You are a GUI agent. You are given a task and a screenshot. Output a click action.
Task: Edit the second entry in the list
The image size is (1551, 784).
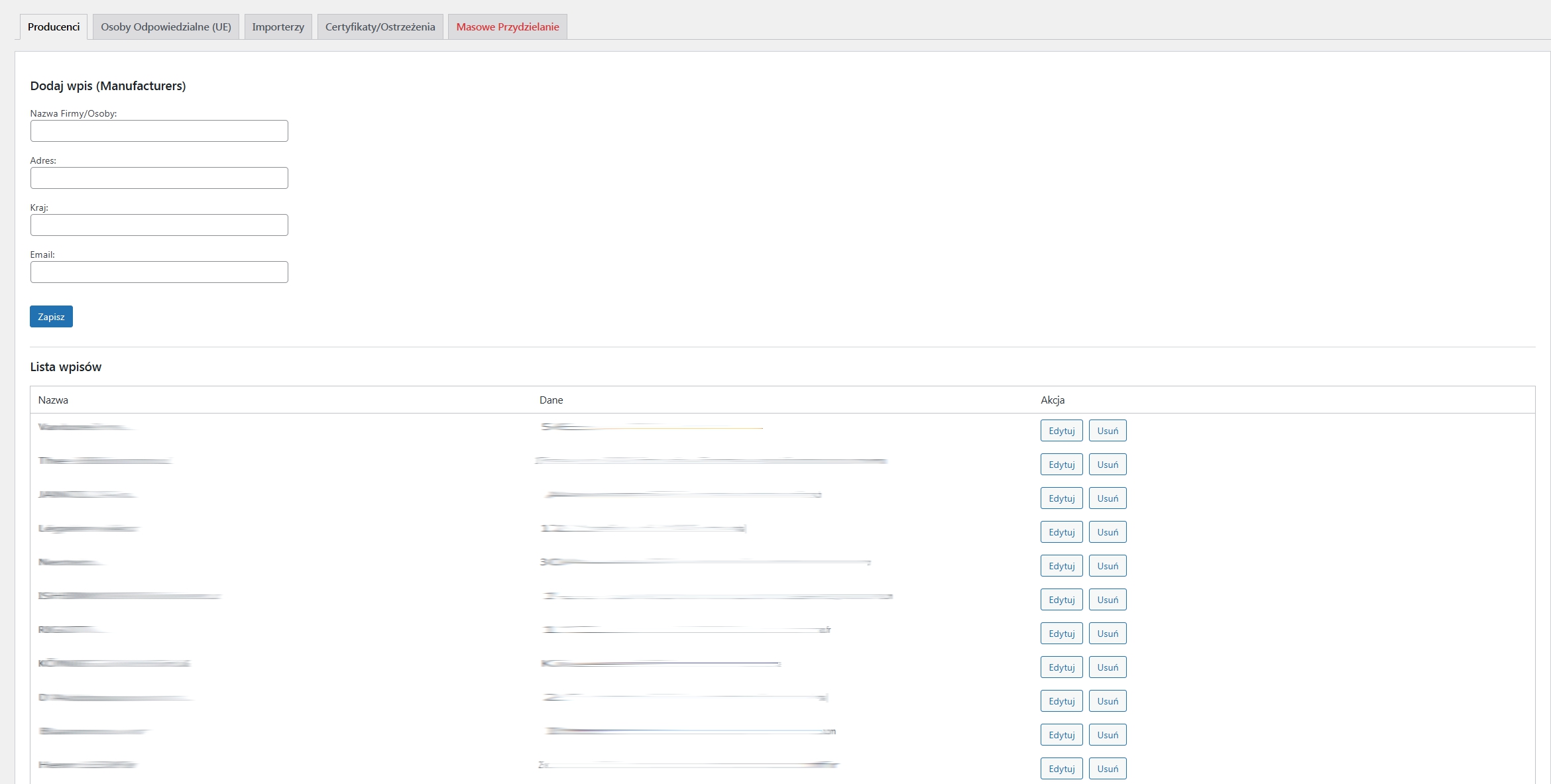coord(1061,465)
